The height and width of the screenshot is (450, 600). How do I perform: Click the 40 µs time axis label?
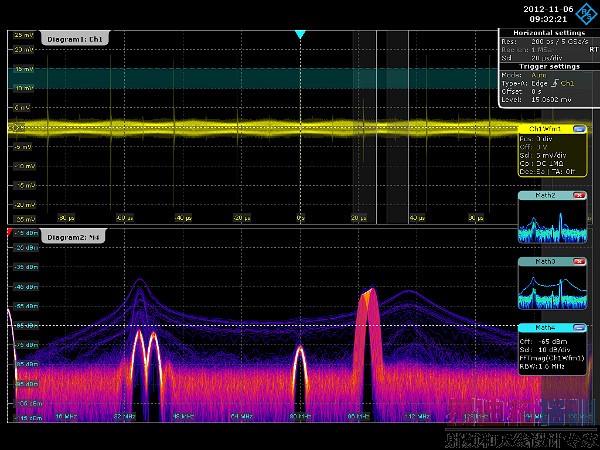coord(417,218)
